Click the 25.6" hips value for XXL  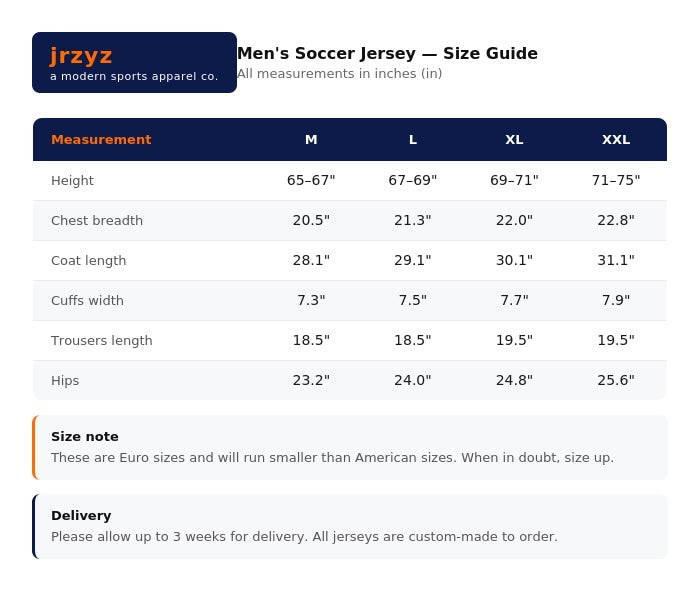616,380
